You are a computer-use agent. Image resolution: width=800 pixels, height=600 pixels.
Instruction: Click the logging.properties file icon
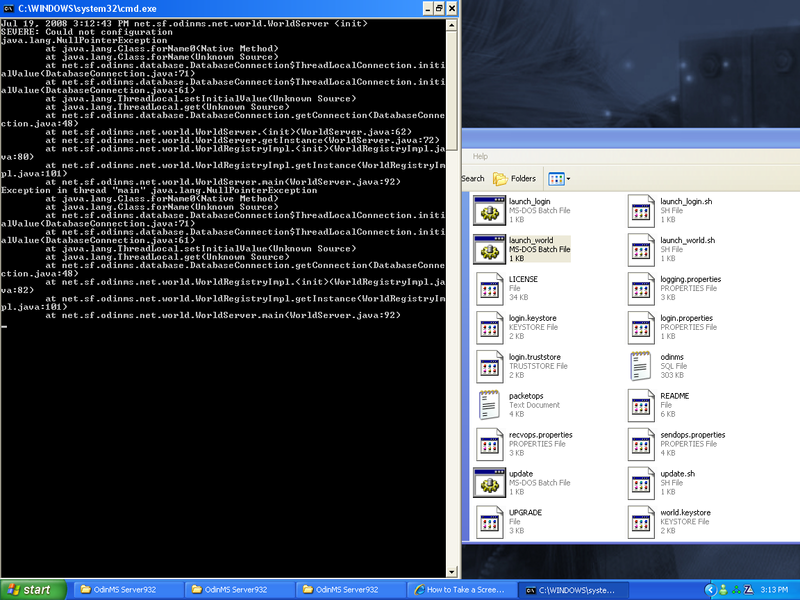642,290
